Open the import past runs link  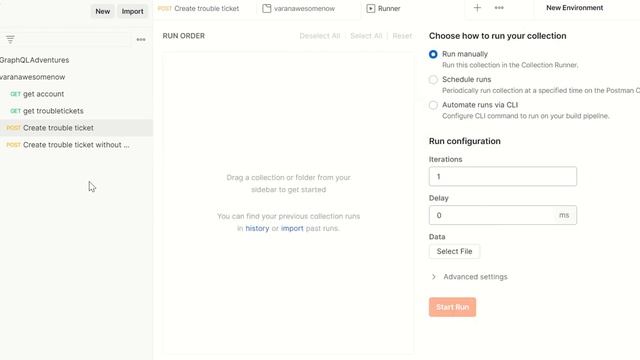click(x=292, y=229)
